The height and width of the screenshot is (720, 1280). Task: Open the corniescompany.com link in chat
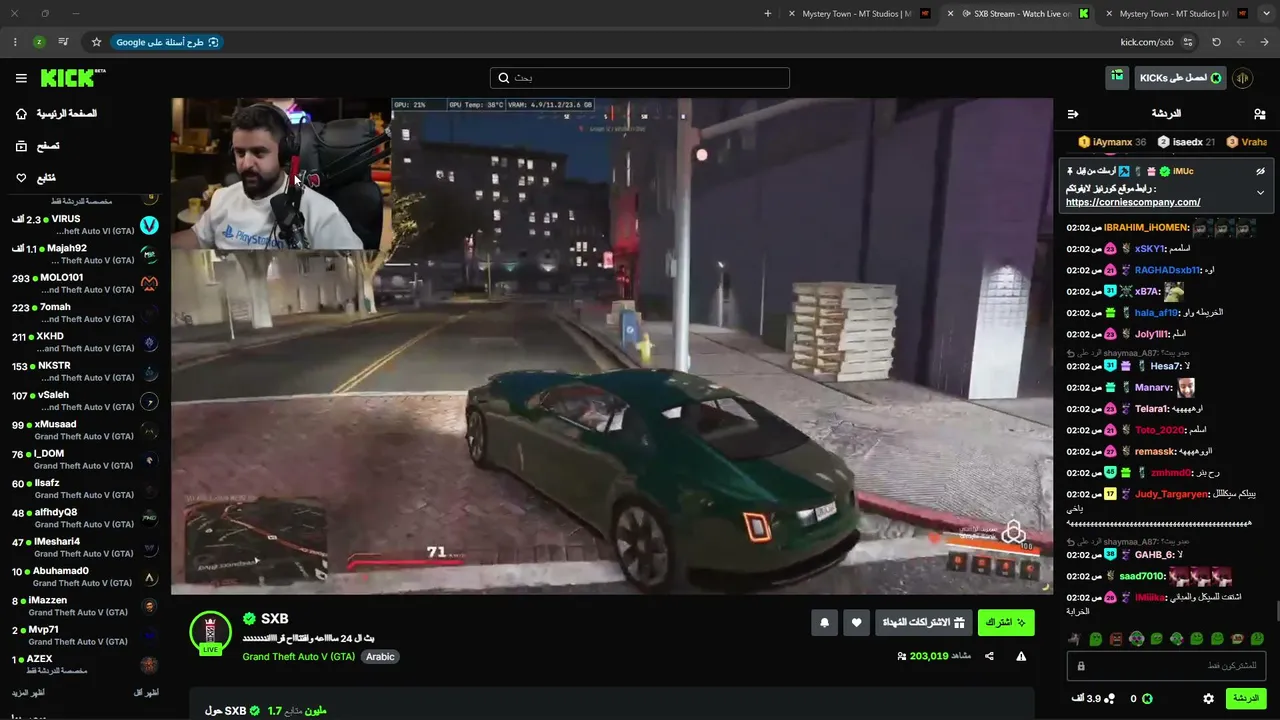pos(1133,202)
